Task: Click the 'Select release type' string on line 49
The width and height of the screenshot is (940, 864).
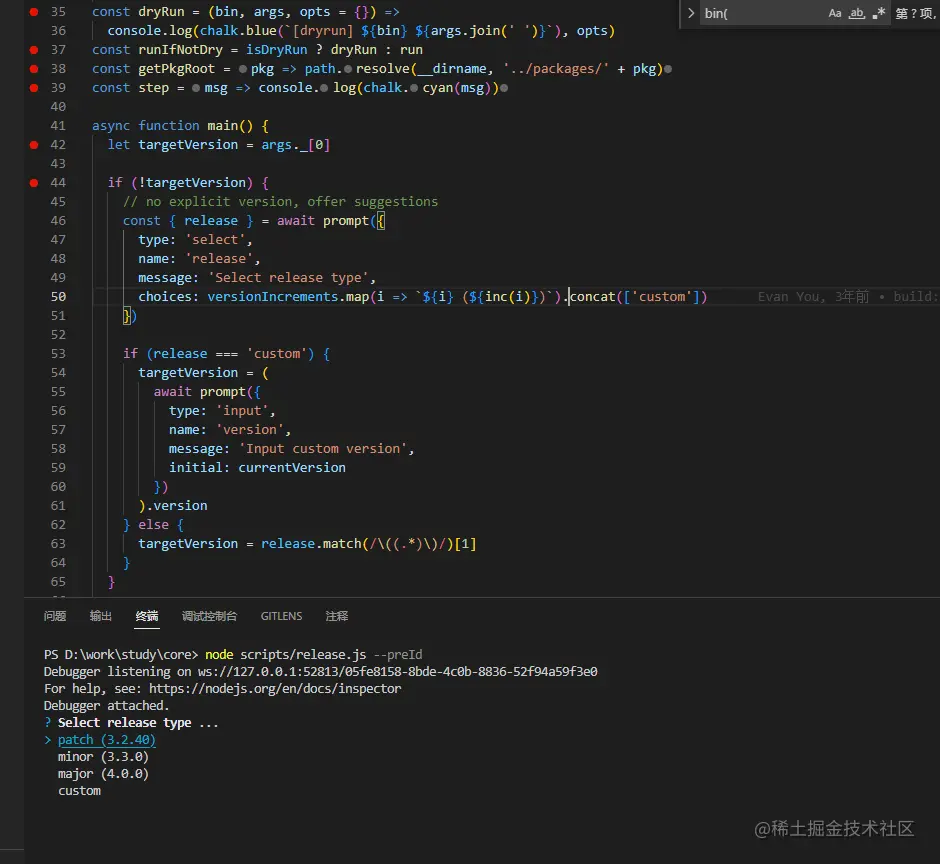Action: click(x=288, y=278)
